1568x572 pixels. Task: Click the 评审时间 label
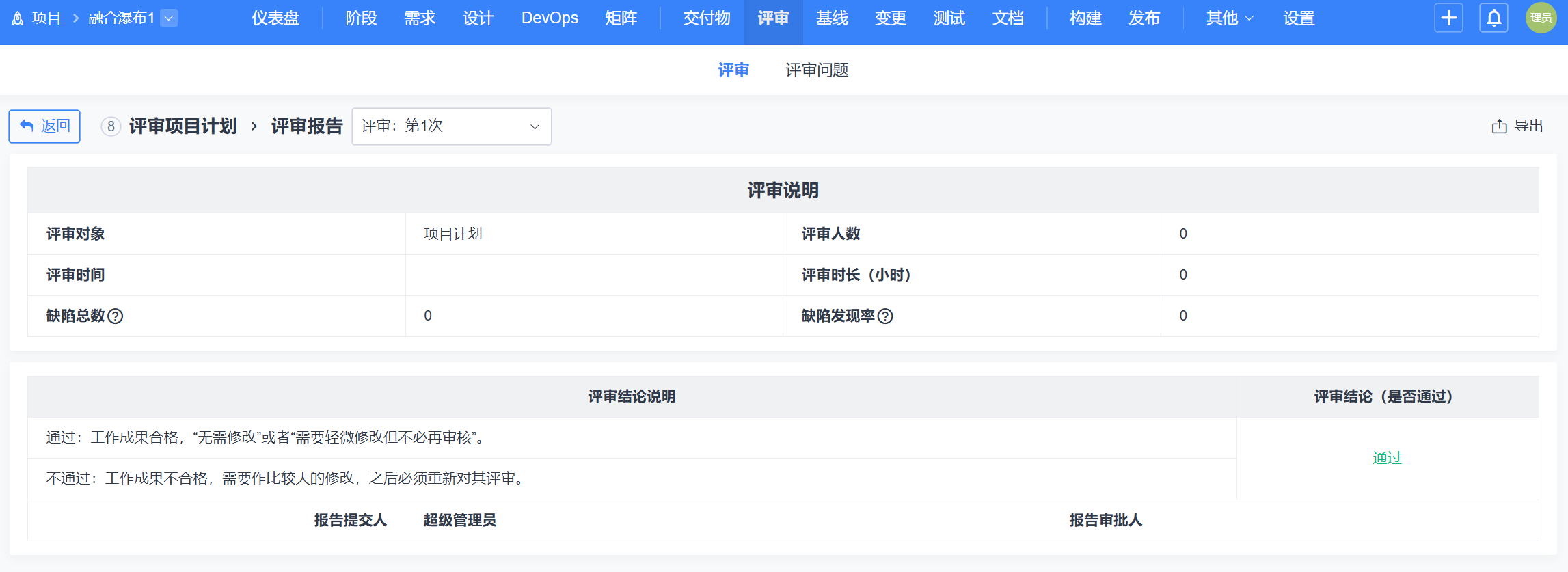[x=75, y=275]
